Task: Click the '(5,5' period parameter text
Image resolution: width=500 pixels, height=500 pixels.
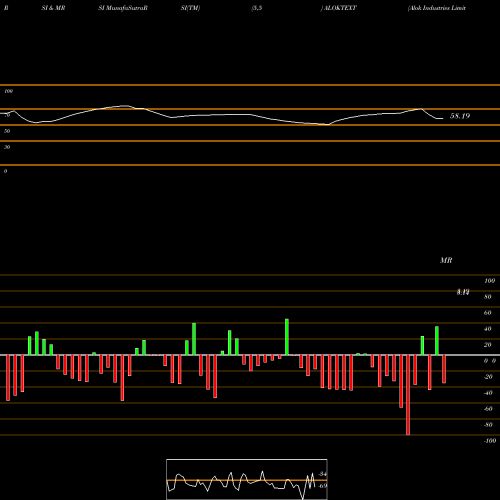Action: (x=257, y=8)
